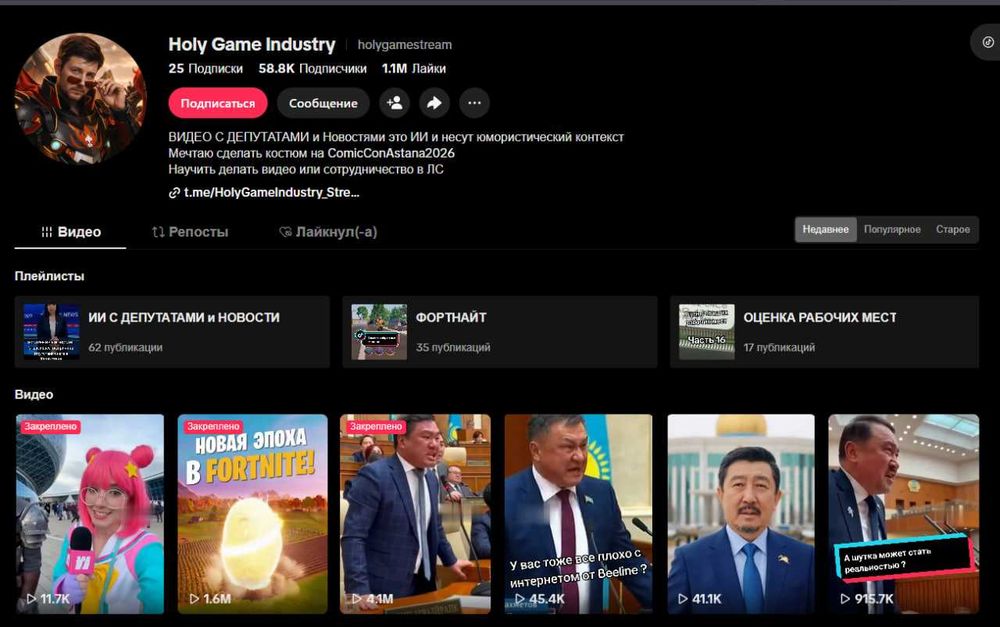Click the ОЦЕНКА РАБОЧИХ МЕСТ playlist thumbnail
This screenshot has height=627, width=1000.
(707, 332)
